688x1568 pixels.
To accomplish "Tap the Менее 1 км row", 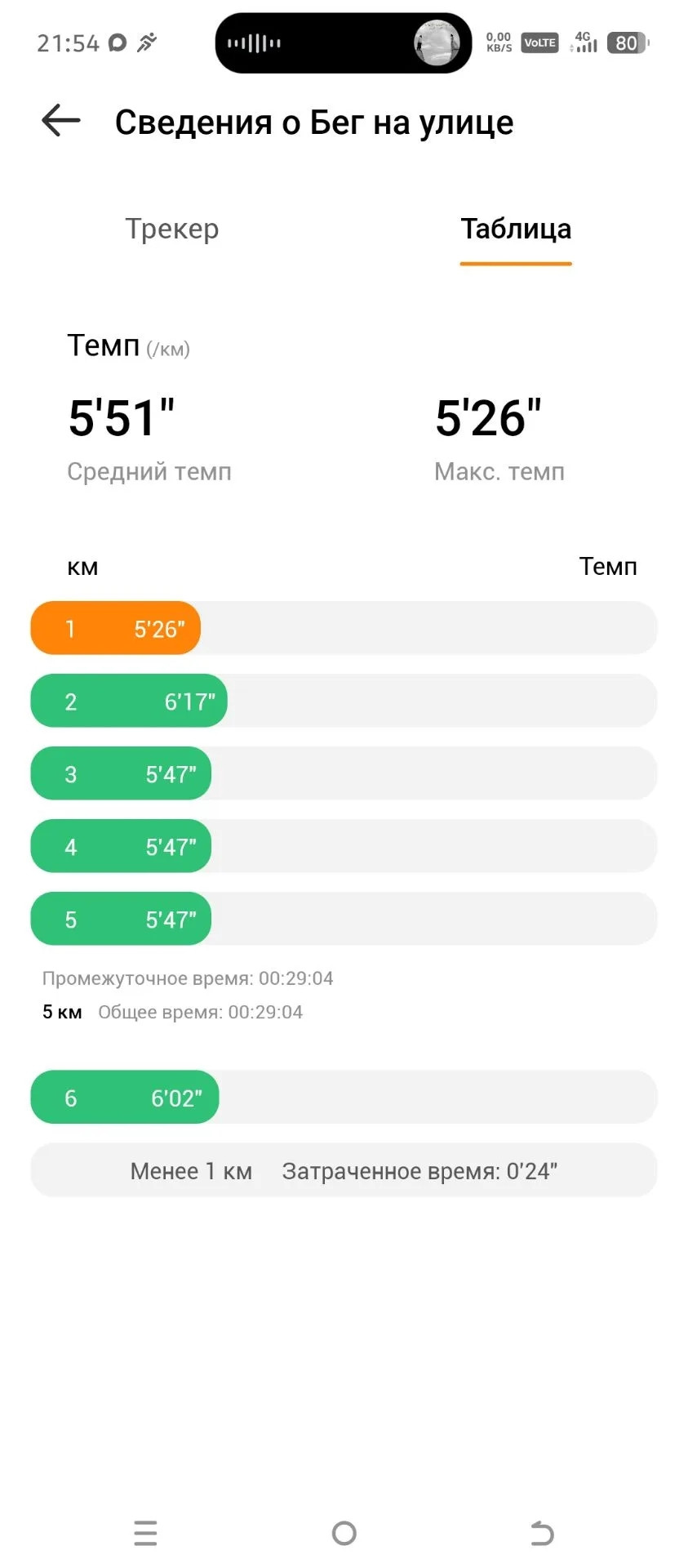I will click(x=344, y=1170).
